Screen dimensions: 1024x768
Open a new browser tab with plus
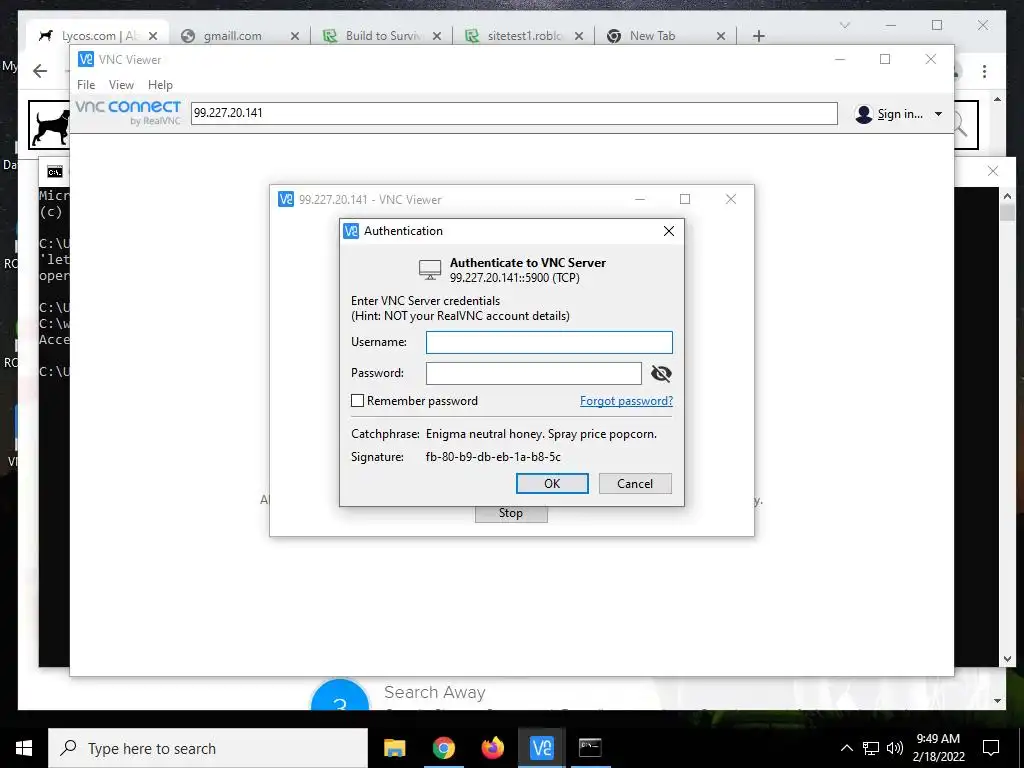pos(758,36)
